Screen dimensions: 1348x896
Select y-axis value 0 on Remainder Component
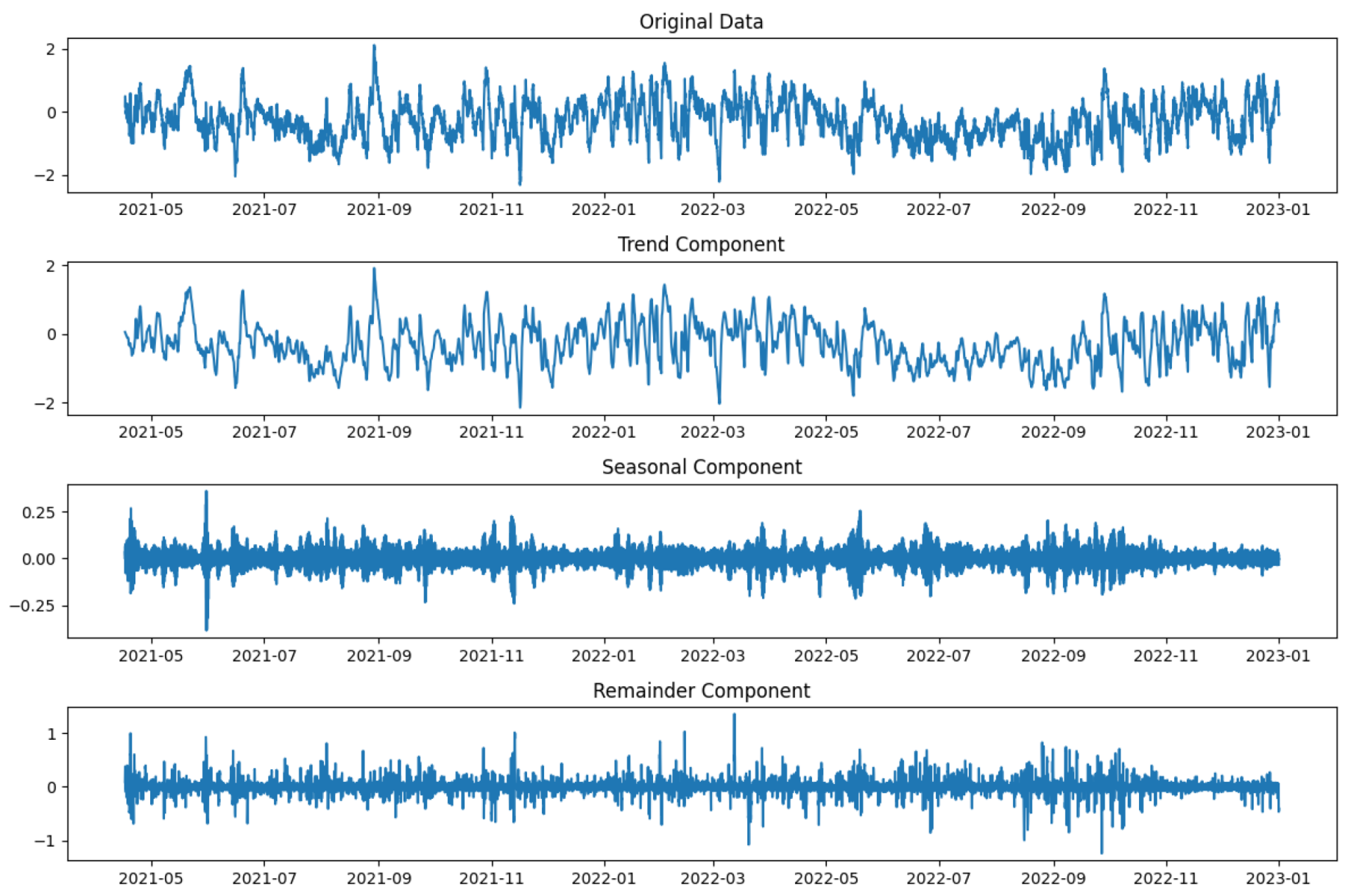click(52, 787)
